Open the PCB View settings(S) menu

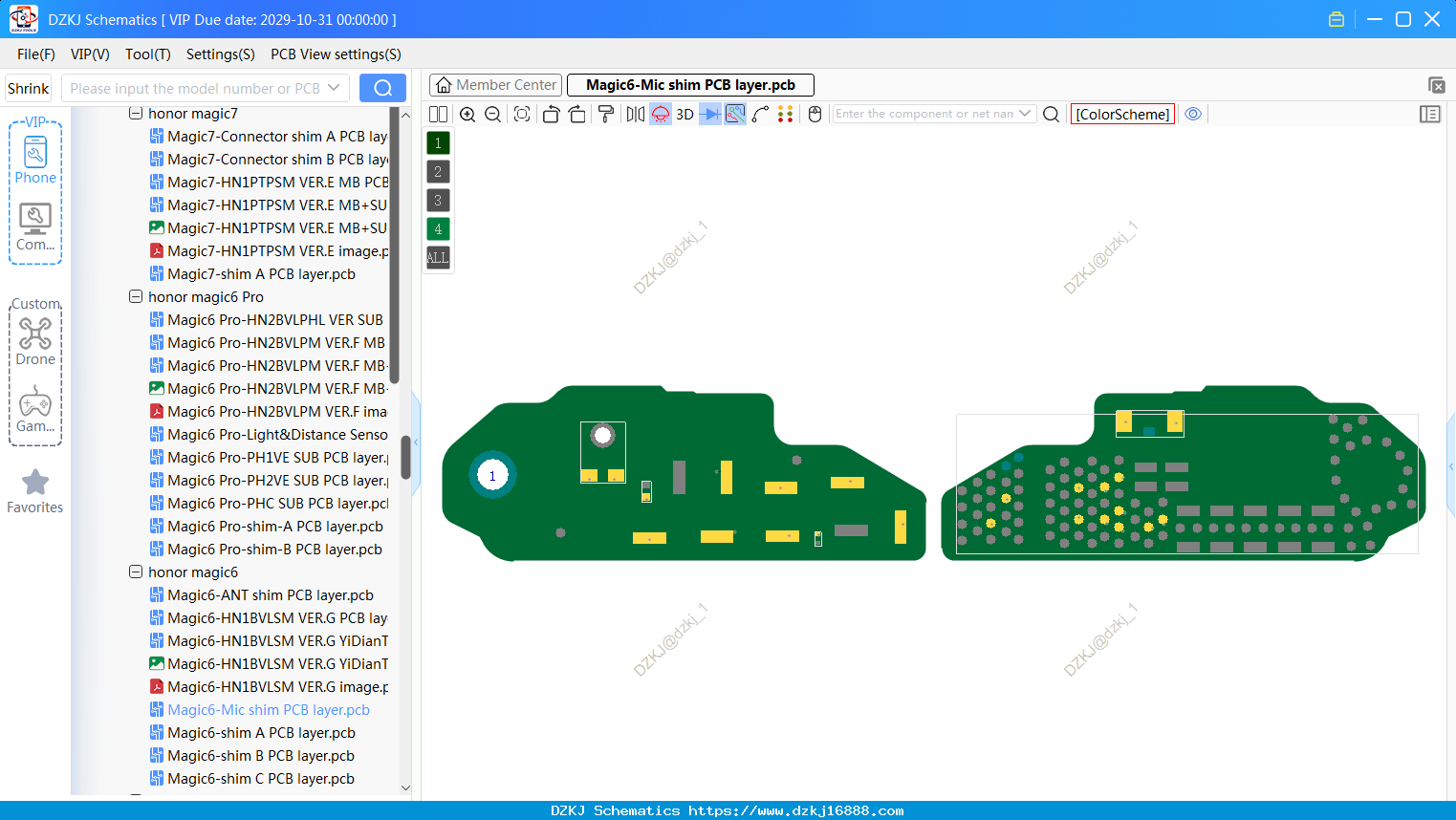point(336,54)
